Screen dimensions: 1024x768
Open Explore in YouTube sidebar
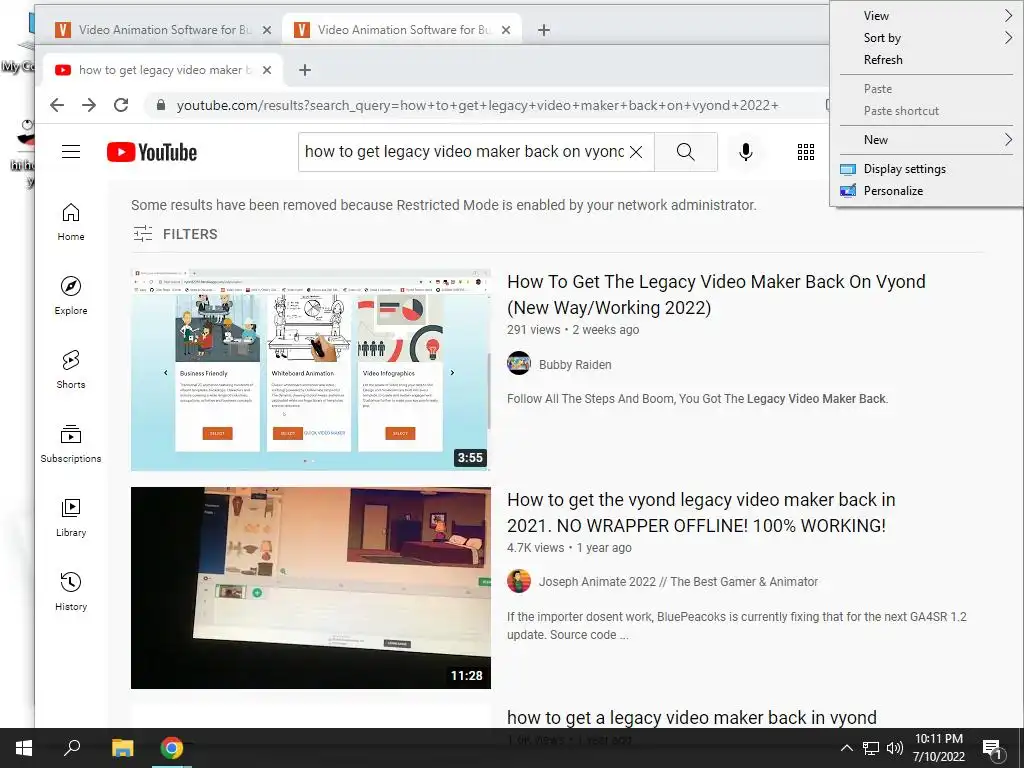pos(71,296)
